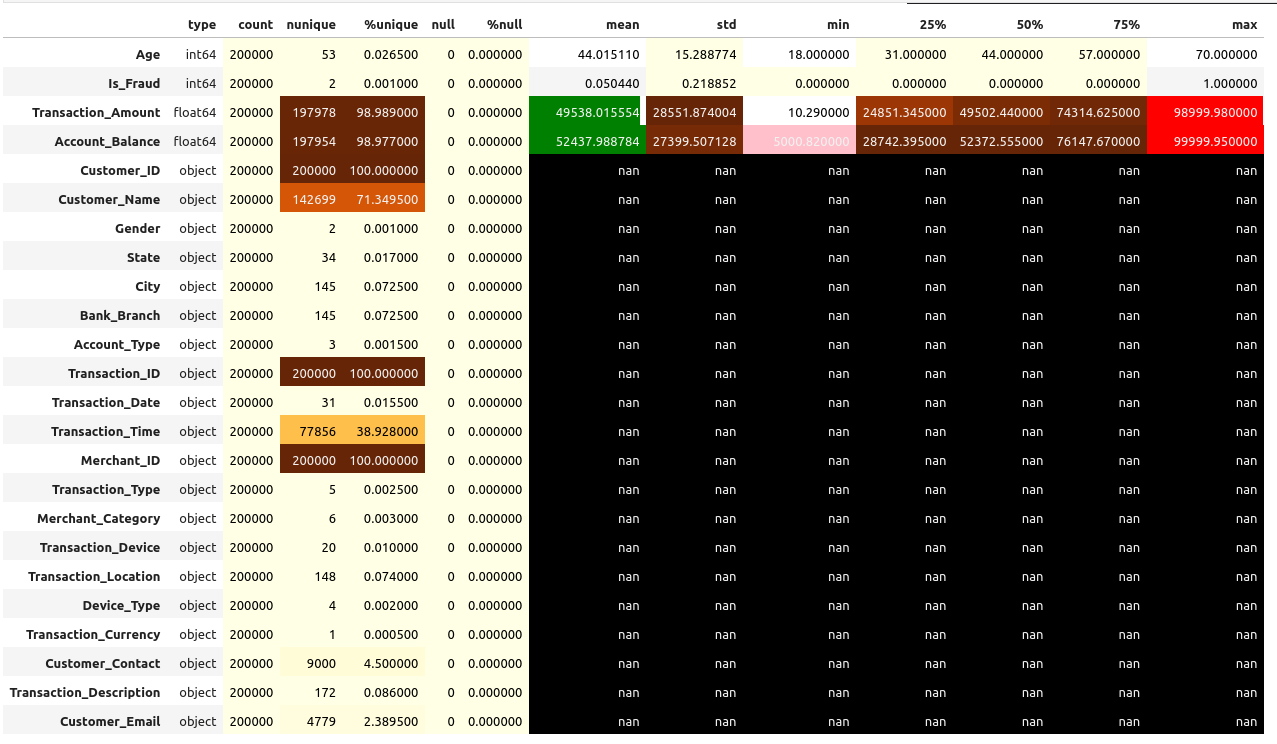The height and width of the screenshot is (744, 1277).
Task: Select the 'std' column header
Action: (x=725, y=24)
